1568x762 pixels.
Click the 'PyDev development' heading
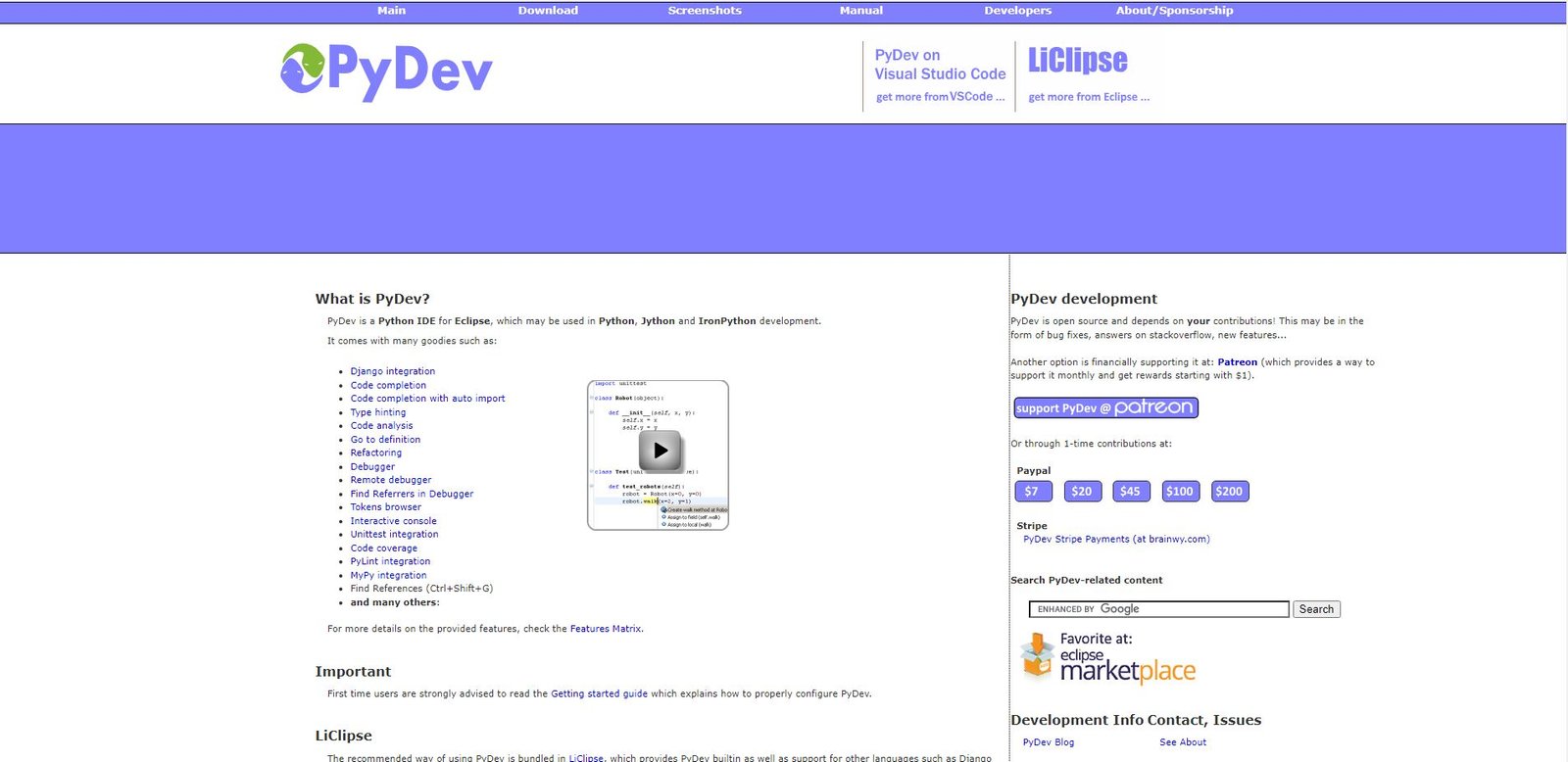pos(1084,299)
